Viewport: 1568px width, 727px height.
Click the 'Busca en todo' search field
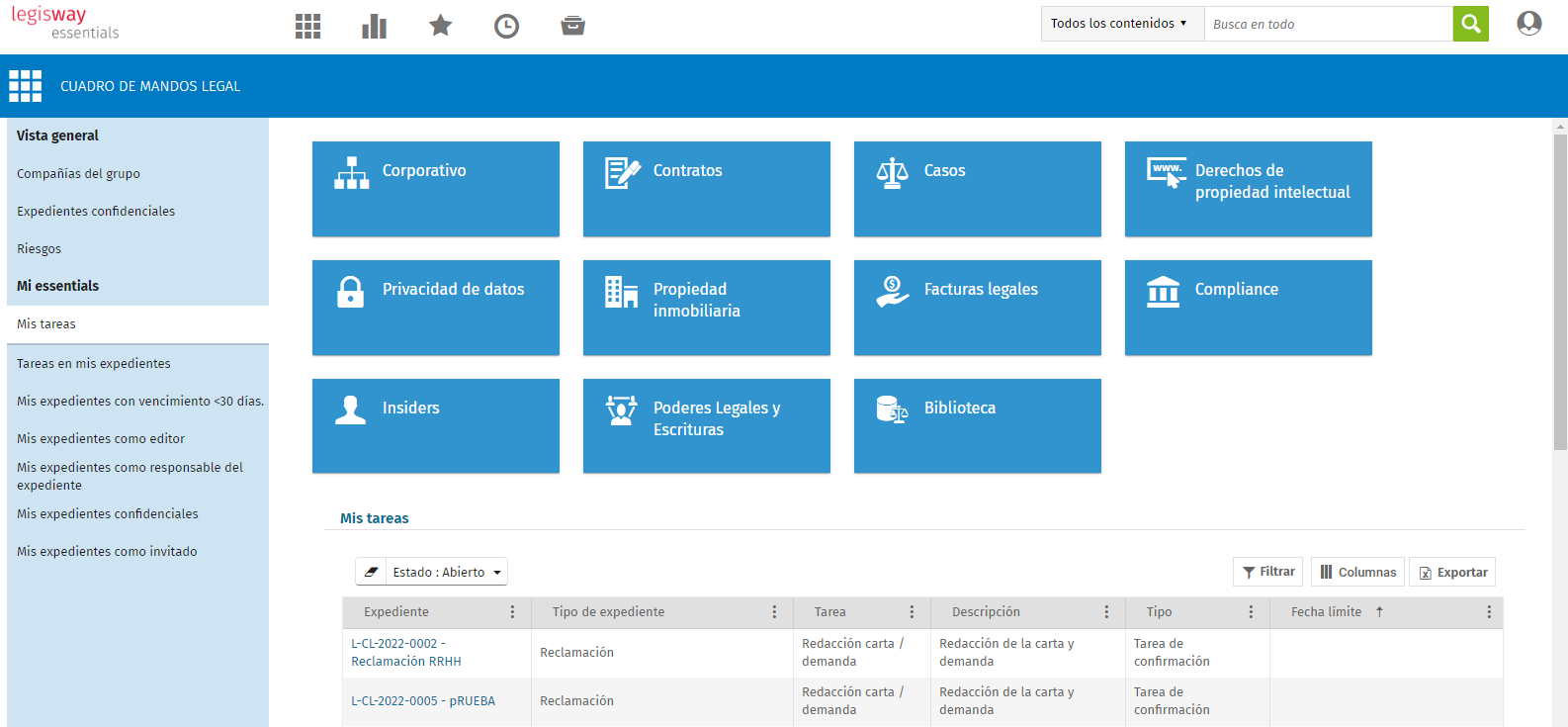pyautogui.click(x=1327, y=24)
